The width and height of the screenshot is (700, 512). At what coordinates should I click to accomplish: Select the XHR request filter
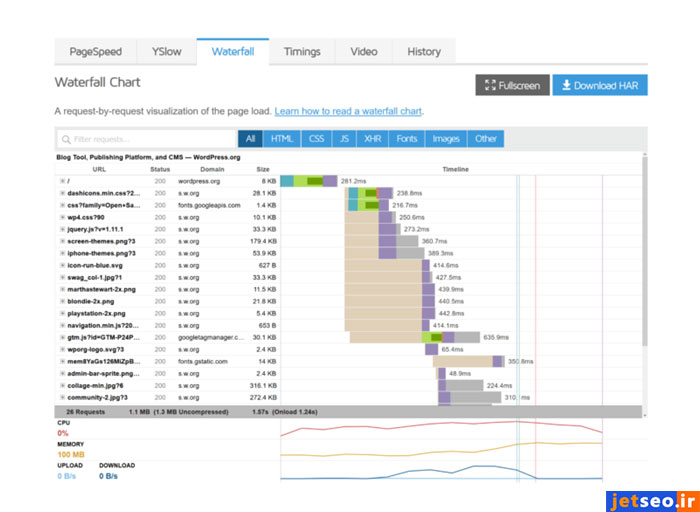pyautogui.click(x=372, y=139)
